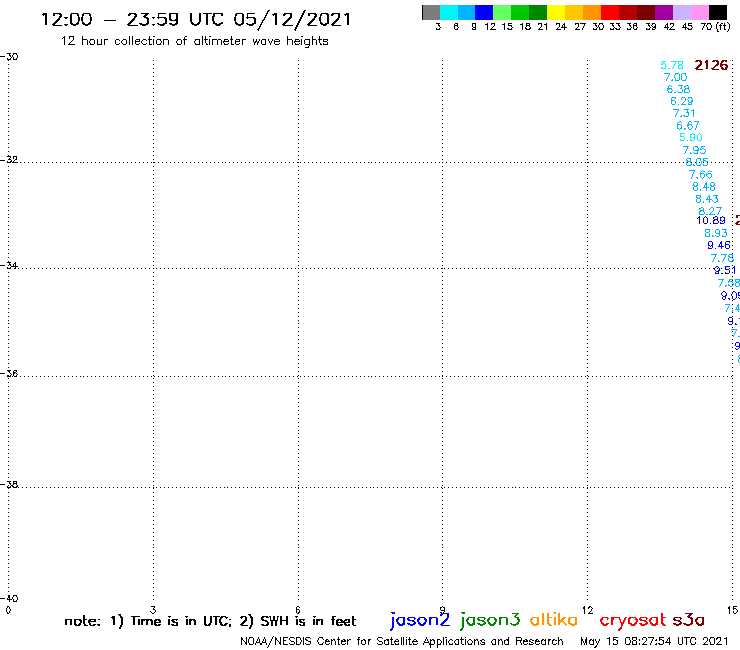
Task: Select the purple legend swatch
Action: click(x=664, y=12)
